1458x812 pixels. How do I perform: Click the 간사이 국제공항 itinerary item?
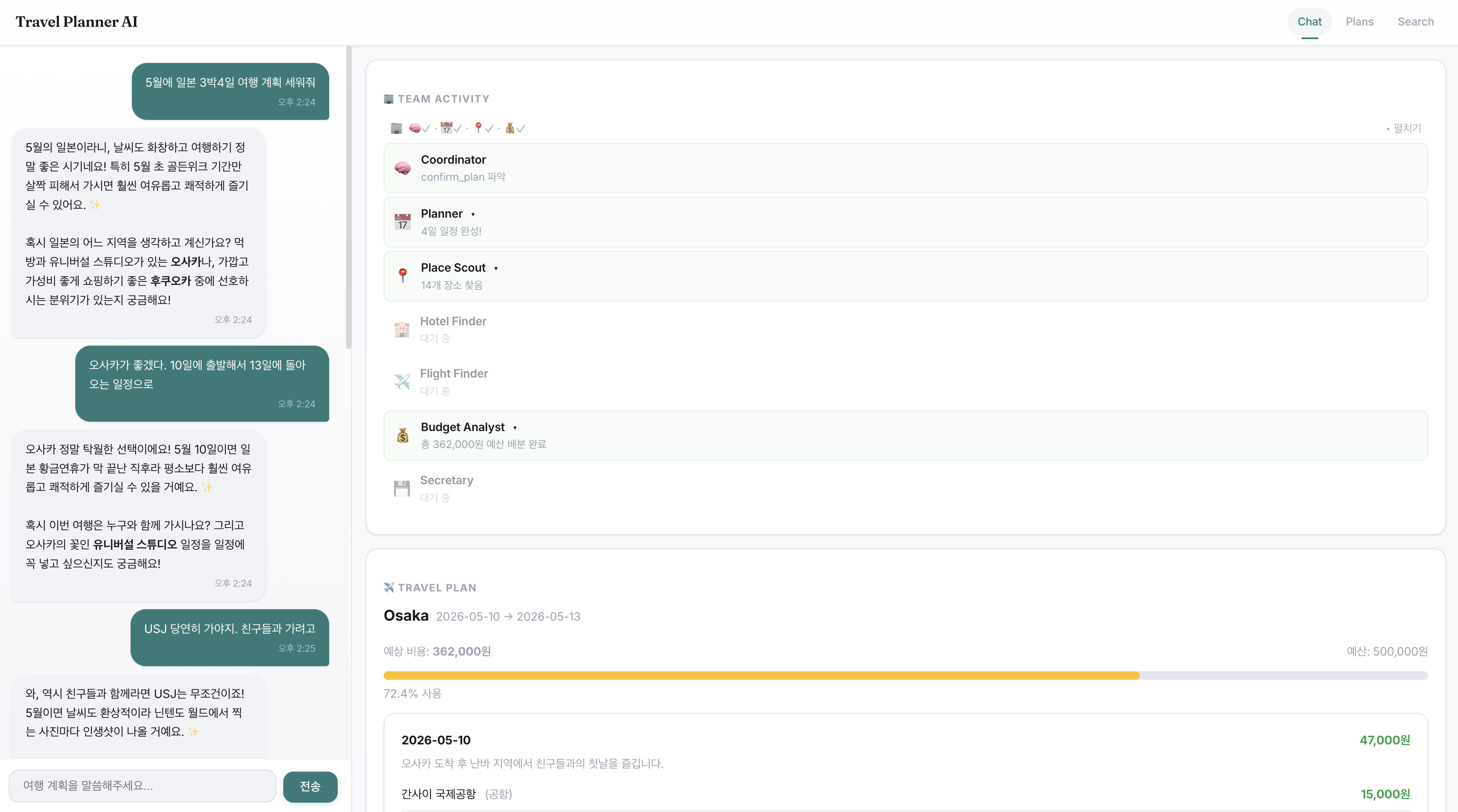coord(439,795)
